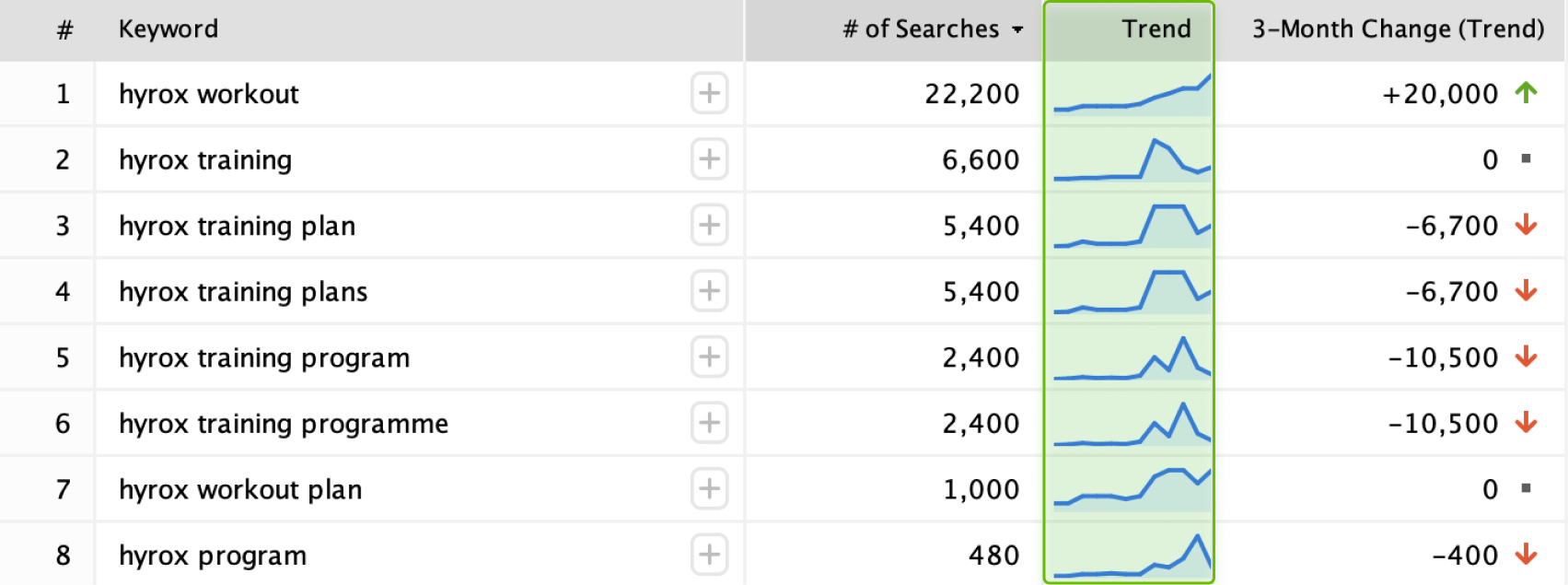Add 'hyrox training plan' using plus button
The image size is (1568, 585).
(x=709, y=225)
